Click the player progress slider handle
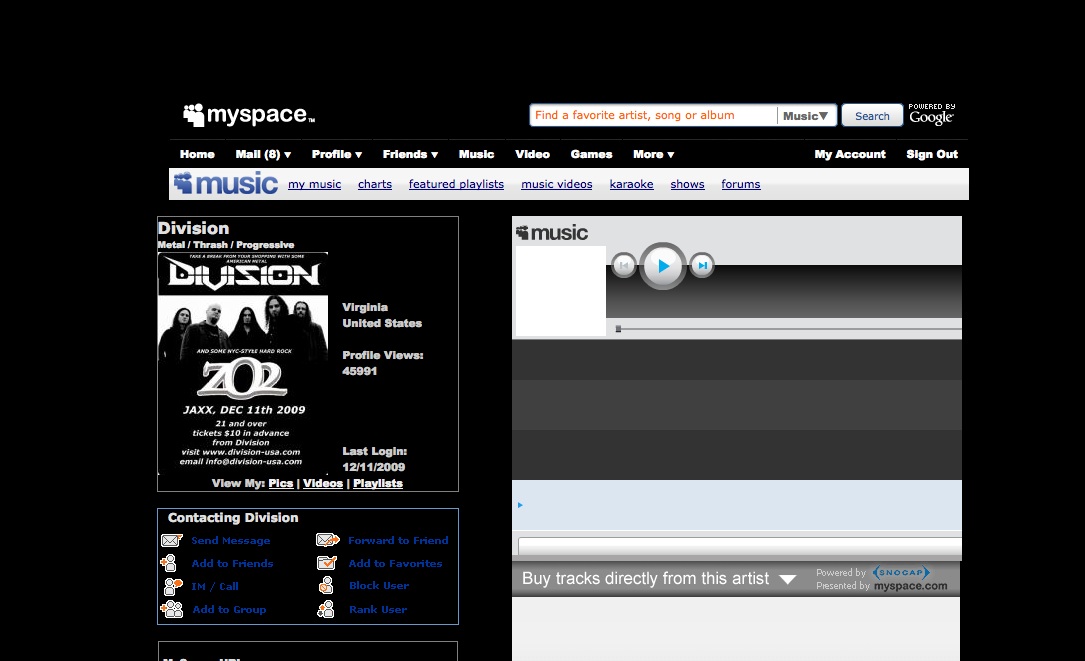This screenshot has width=1085, height=661. 619,329
